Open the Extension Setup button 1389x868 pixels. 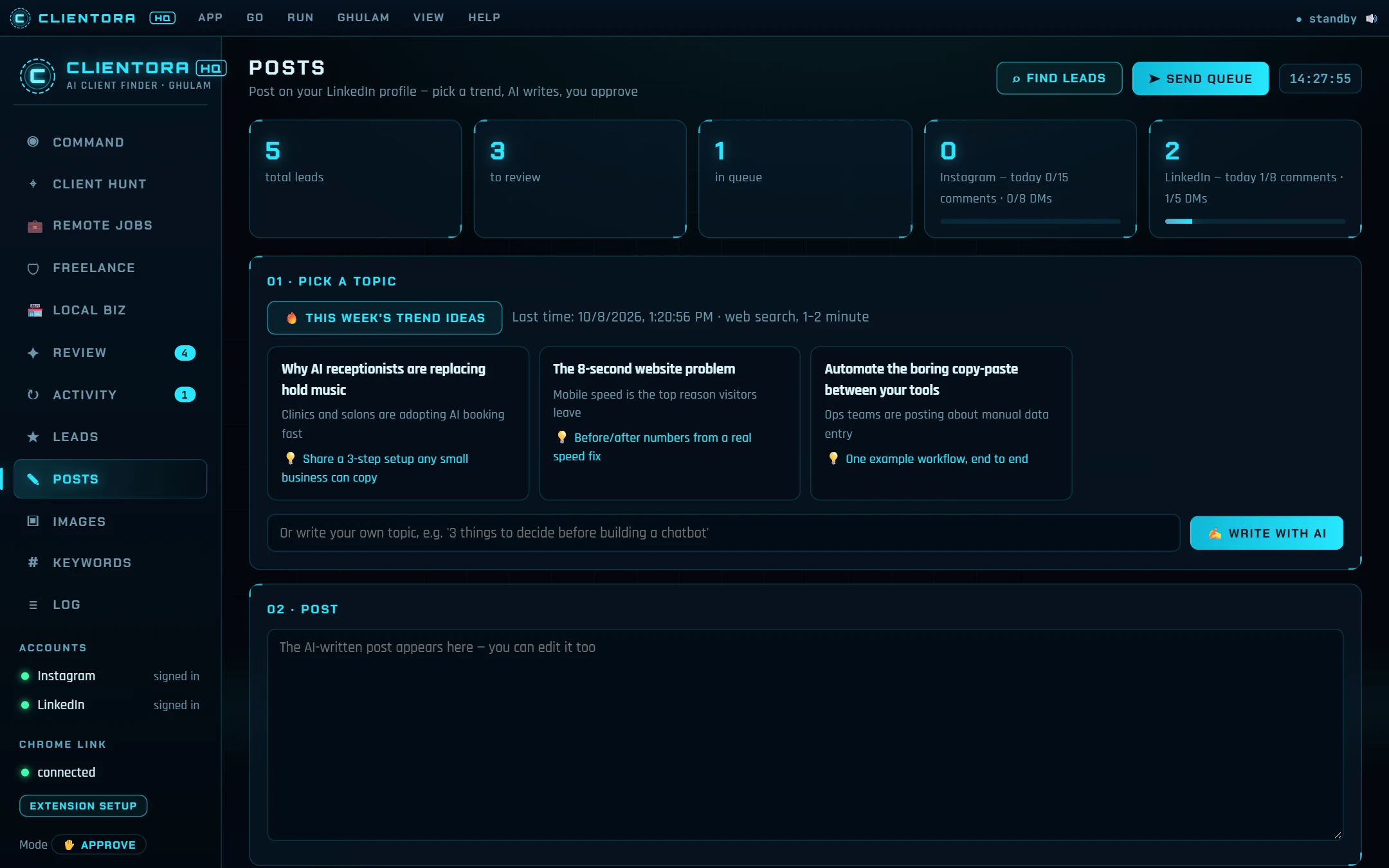tap(83, 806)
